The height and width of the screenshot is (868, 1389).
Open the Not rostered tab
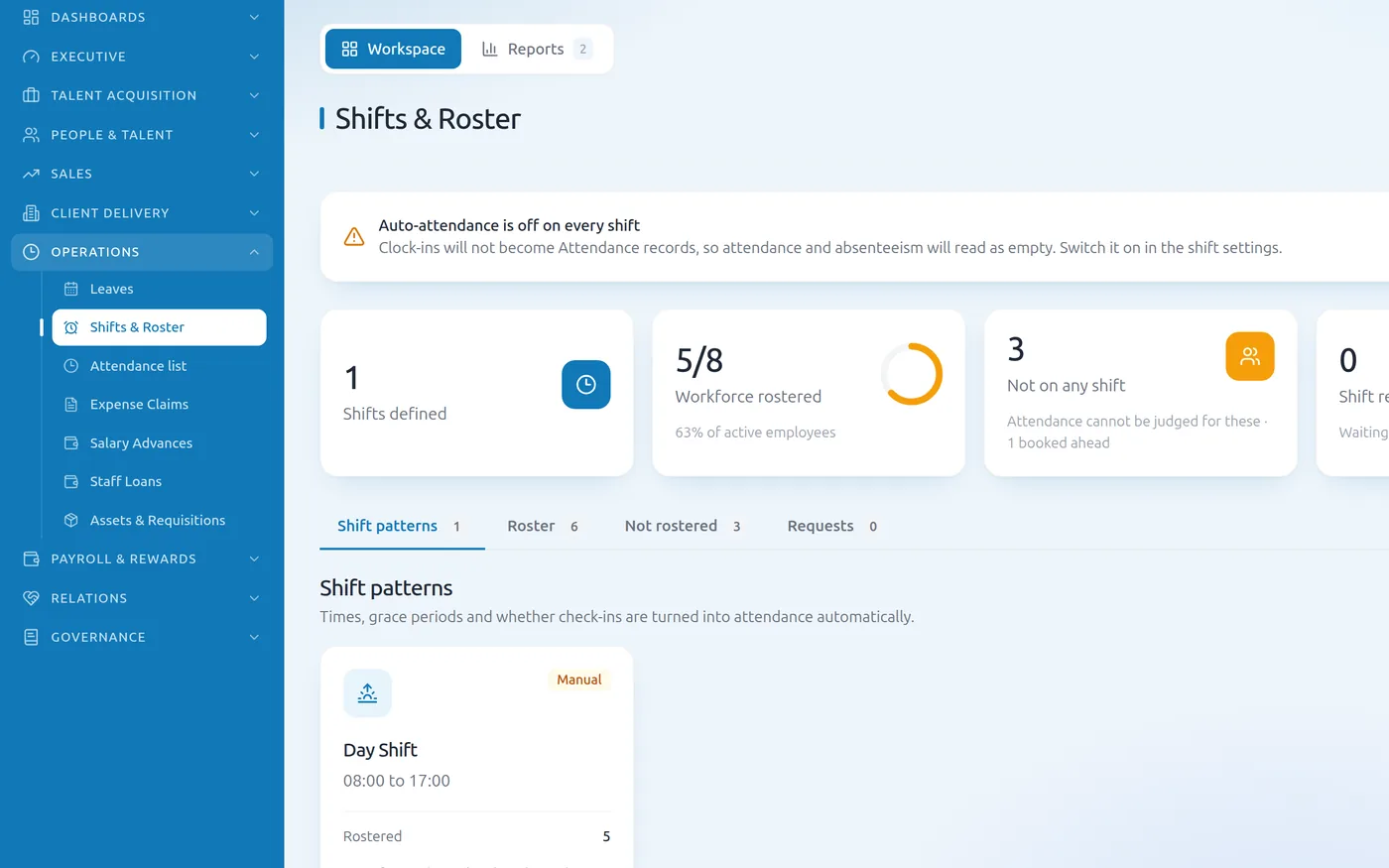coord(683,527)
